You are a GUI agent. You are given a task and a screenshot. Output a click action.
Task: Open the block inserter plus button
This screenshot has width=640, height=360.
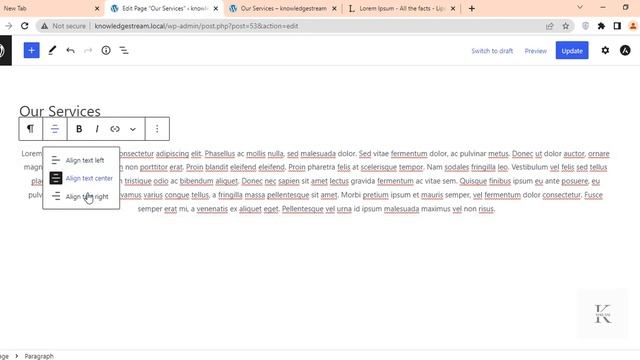point(31,50)
